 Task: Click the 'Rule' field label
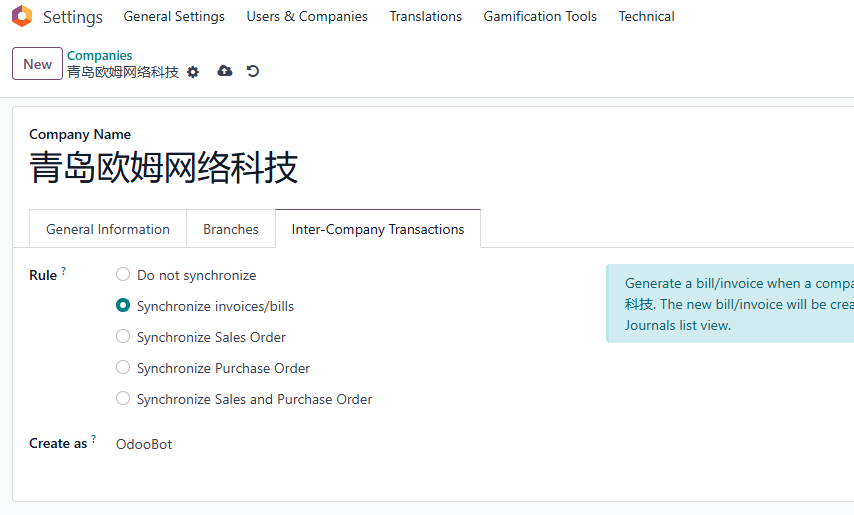[x=43, y=275]
